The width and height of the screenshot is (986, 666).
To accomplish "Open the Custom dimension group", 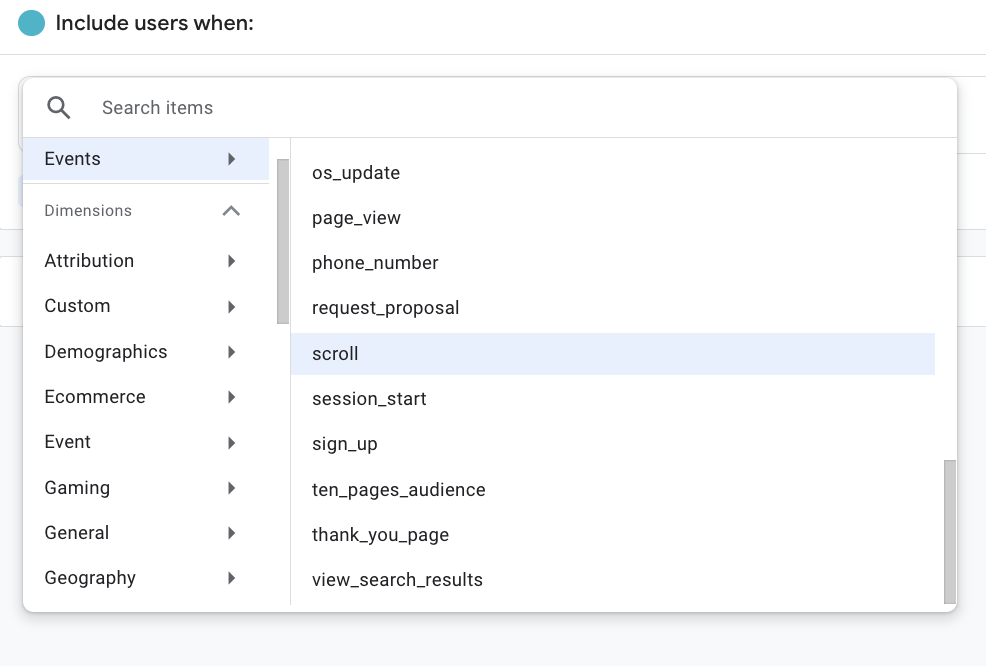I will pos(146,306).
